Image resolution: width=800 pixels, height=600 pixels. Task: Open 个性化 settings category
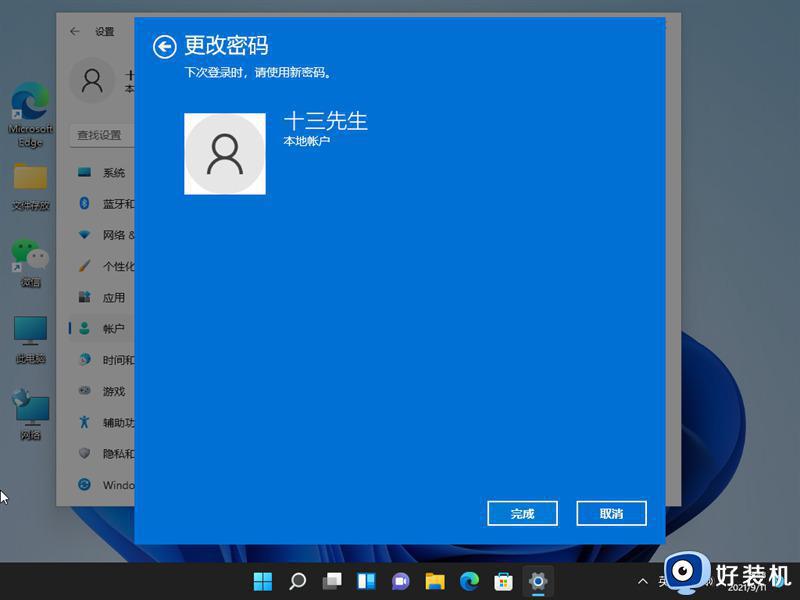pos(115,265)
